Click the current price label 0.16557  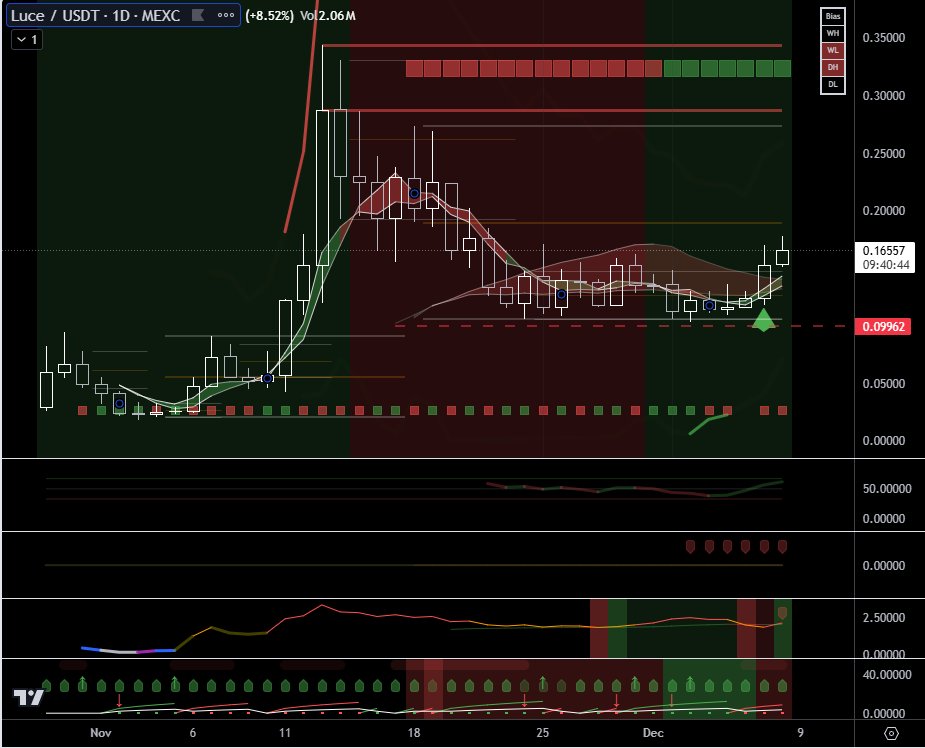click(884, 251)
